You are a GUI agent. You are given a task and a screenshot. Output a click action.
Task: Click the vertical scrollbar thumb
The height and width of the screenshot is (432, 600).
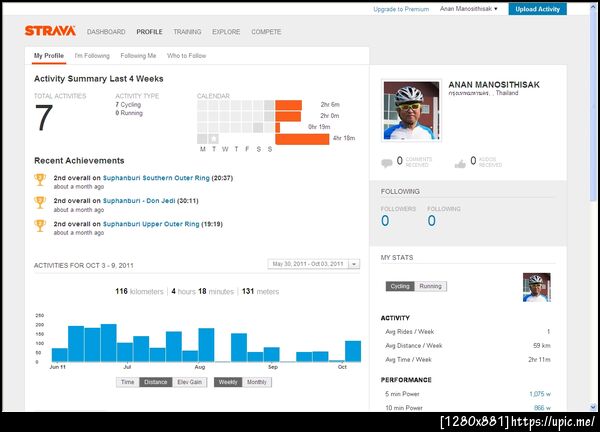593,104
